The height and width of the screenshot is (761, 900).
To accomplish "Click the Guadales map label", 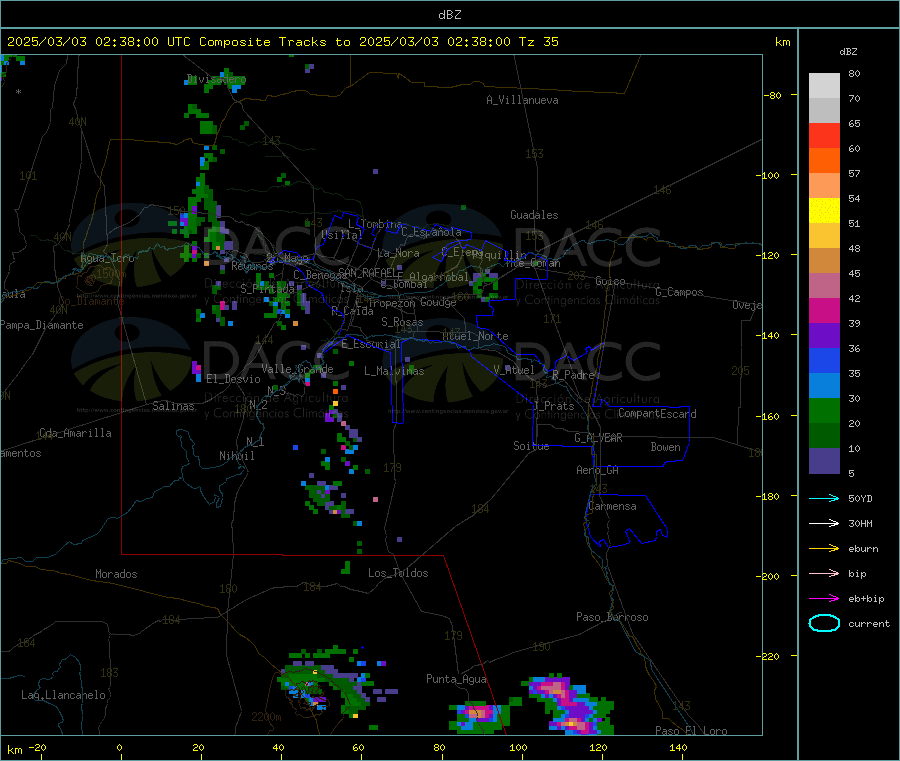I will click(x=534, y=215).
